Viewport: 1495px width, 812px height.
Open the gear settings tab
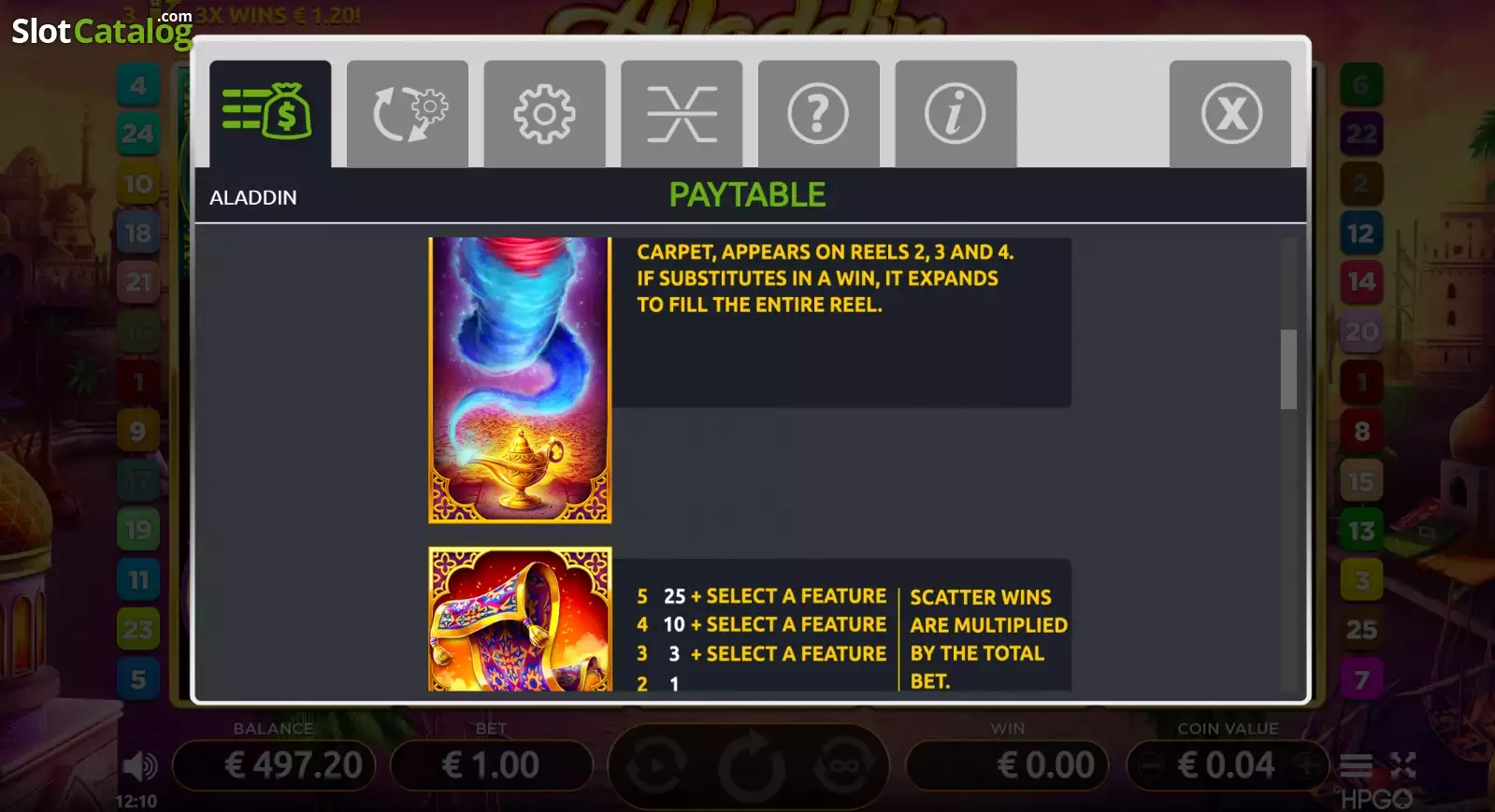[544, 114]
